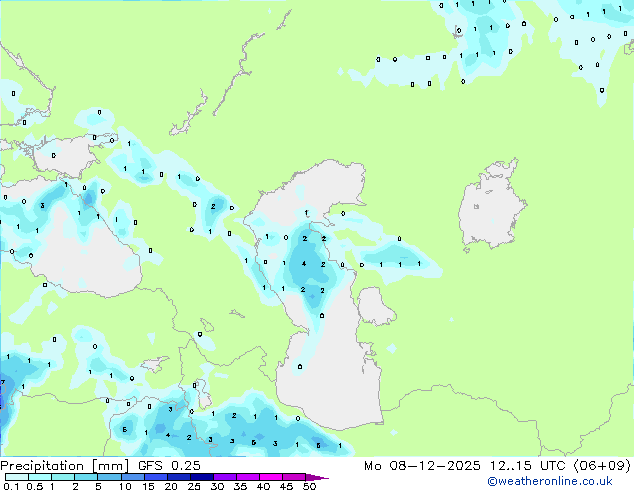Pick the 10–15 mm legend color box
Viewport: 634px width, 490px height.
tap(133, 477)
